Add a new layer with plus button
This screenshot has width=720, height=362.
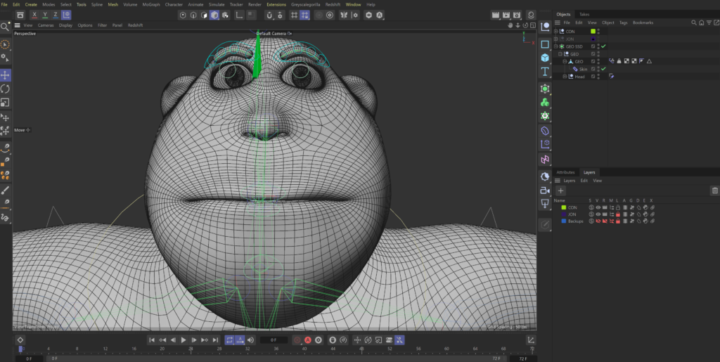pyautogui.click(x=561, y=191)
